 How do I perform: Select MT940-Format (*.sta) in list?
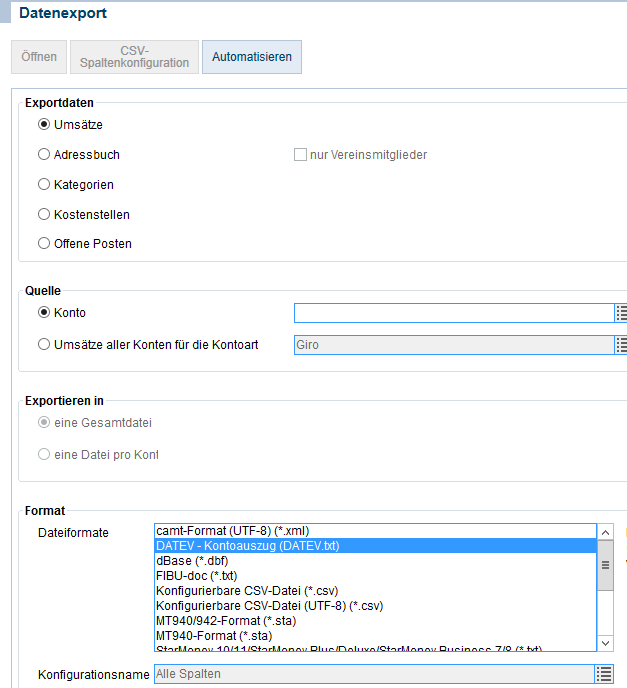click(214, 635)
